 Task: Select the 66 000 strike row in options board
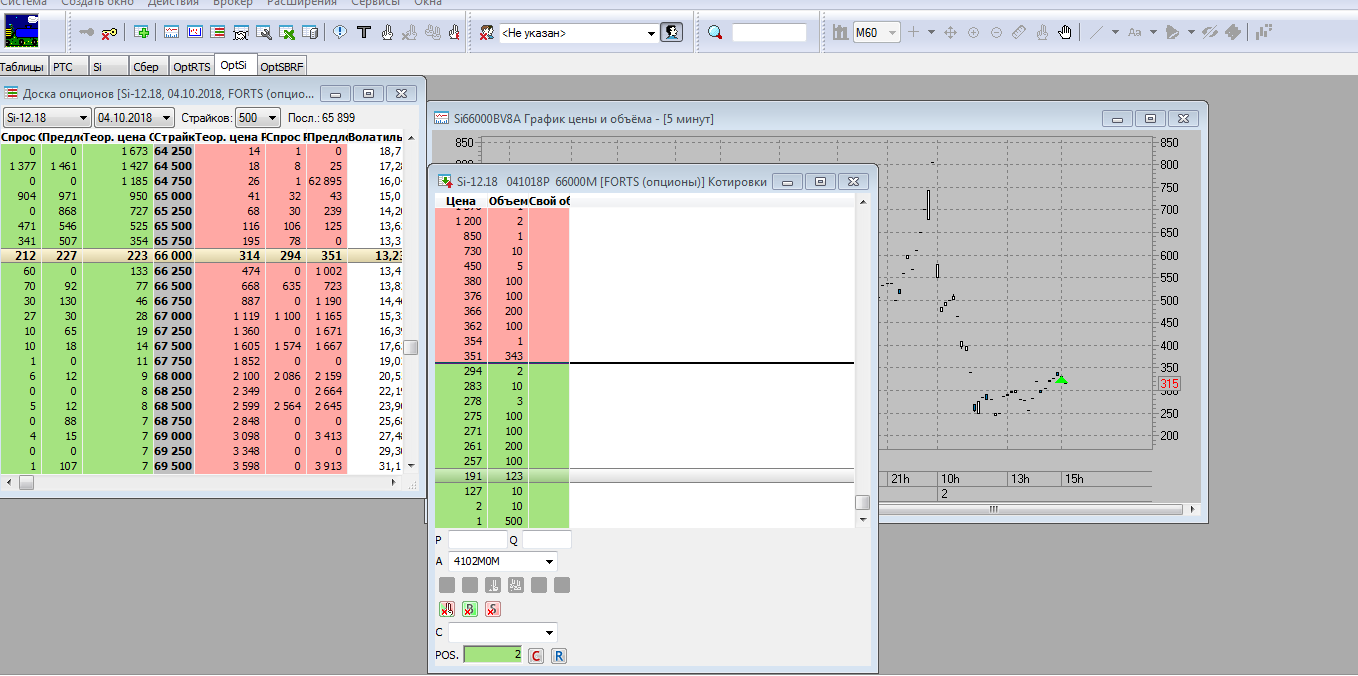[x=174, y=257]
